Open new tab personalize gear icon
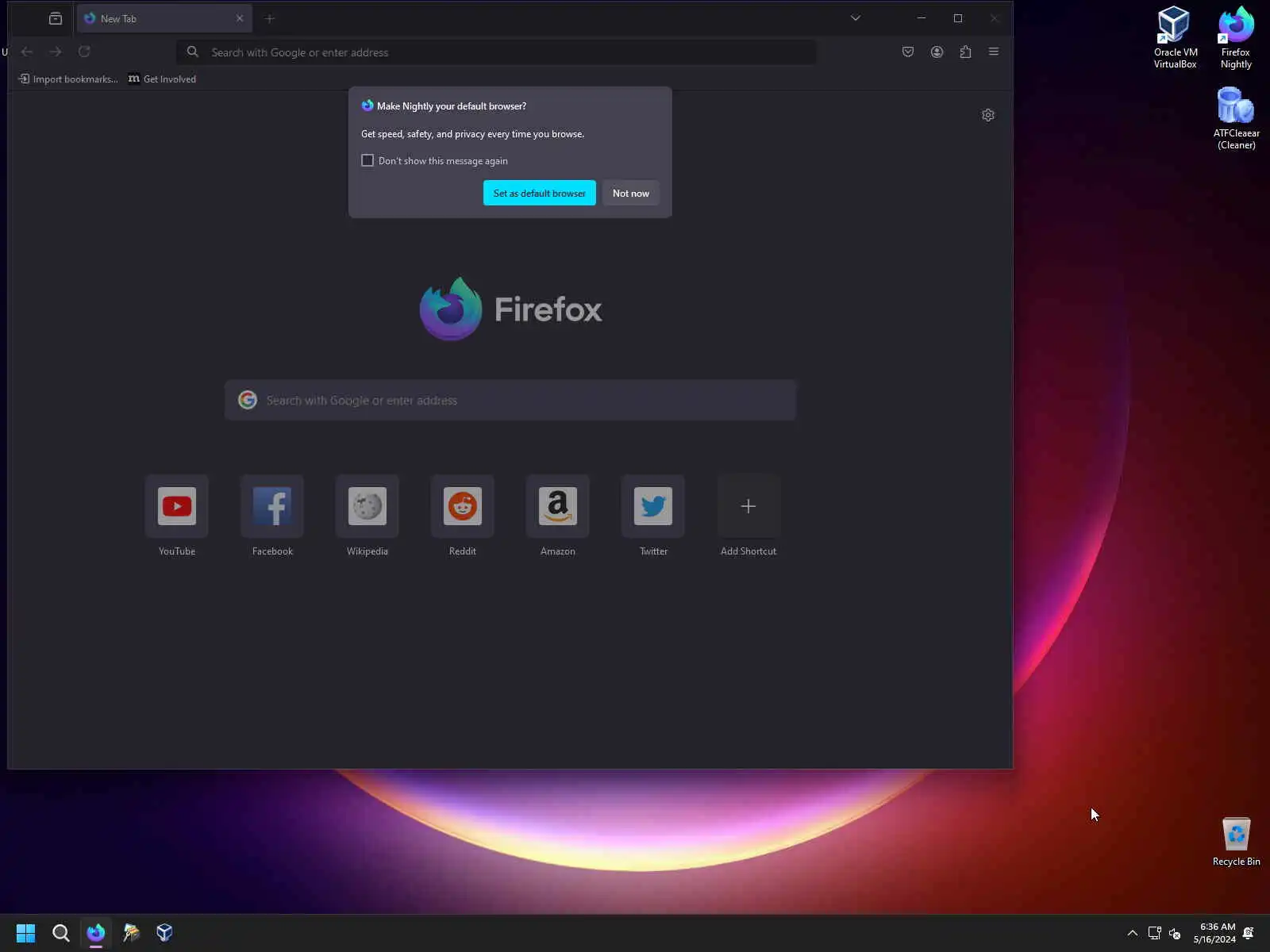1270x952 pixels. 988,115
